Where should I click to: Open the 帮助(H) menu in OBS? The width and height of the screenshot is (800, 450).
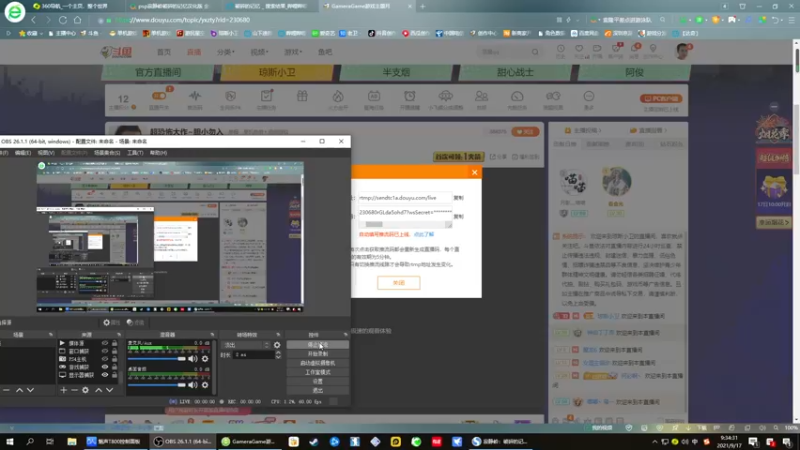click(x=158, y=153)
